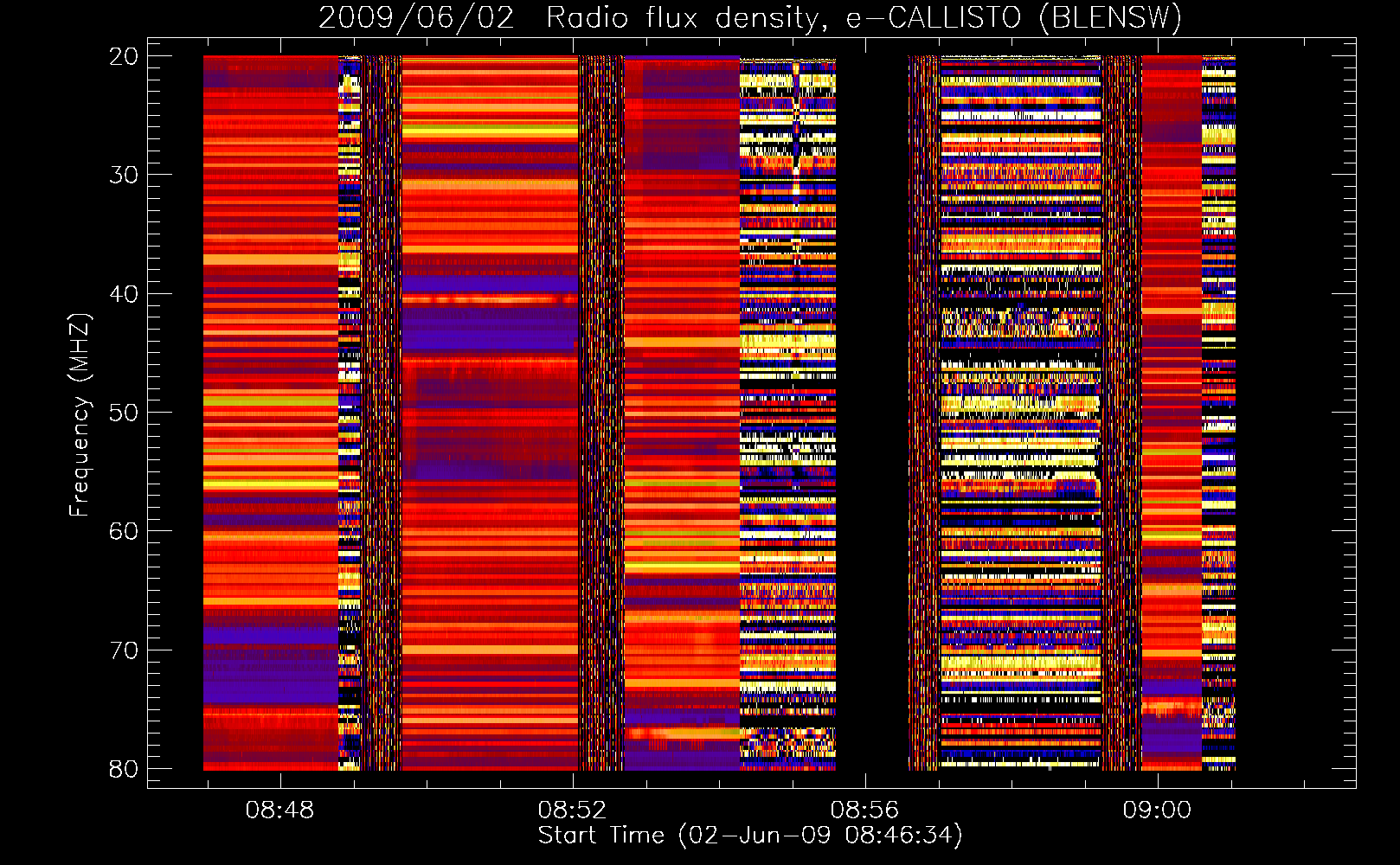Click the 20 frequency tick label
The image size is (1400, 865).
point(124,56)
